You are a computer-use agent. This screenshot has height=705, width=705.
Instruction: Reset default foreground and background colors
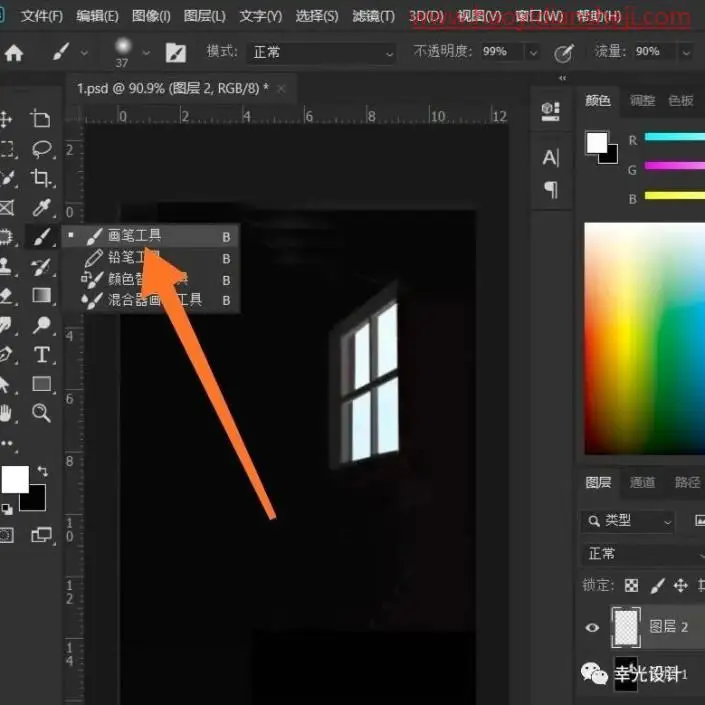click(7, 509)
